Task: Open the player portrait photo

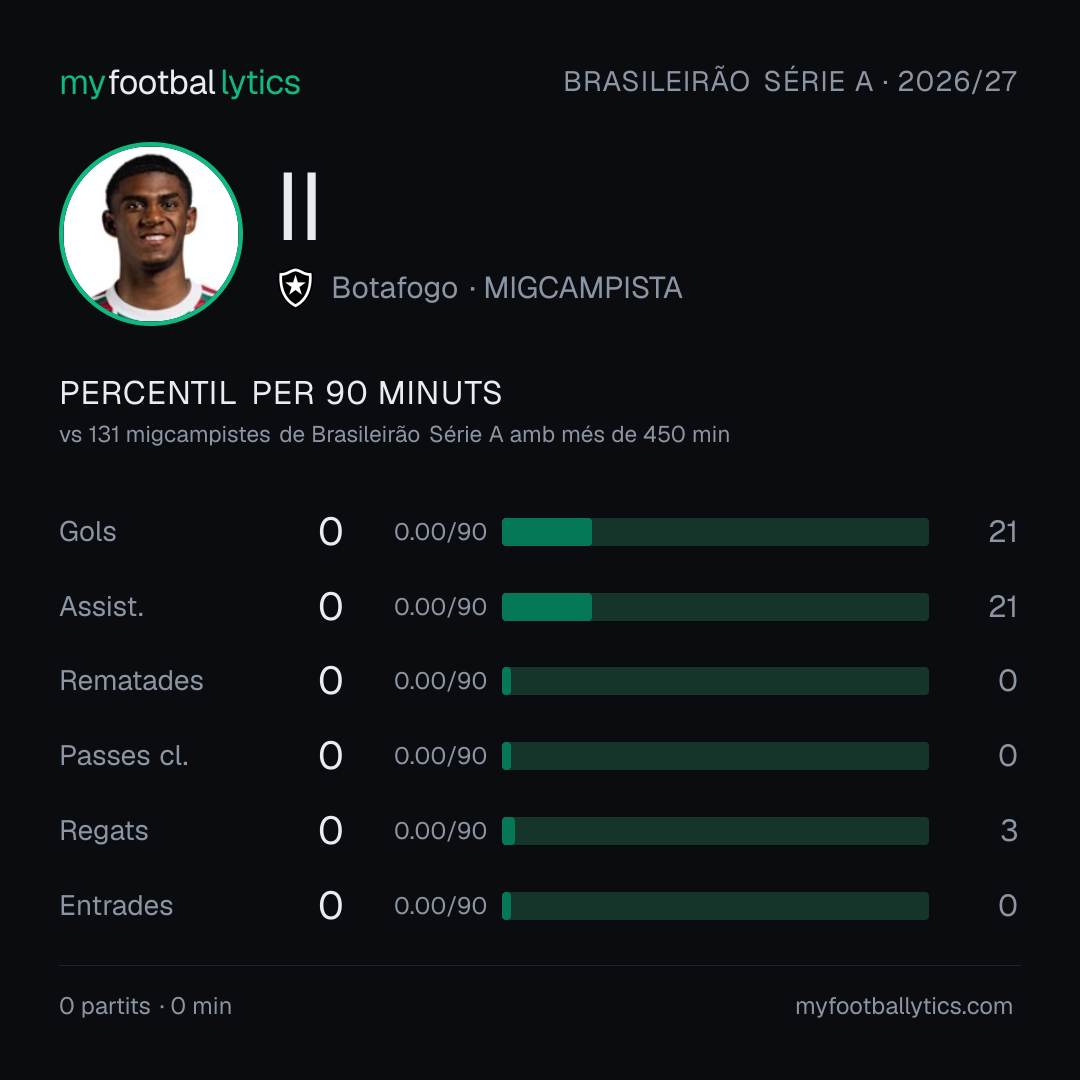Action: point(151,233)
